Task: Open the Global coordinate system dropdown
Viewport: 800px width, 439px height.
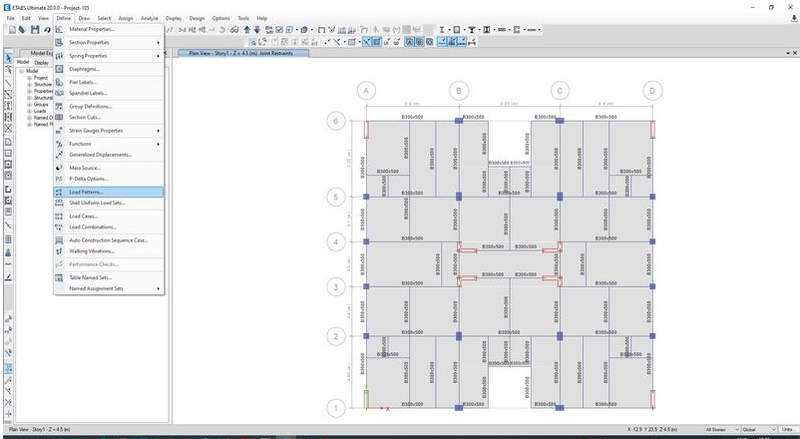Action: pos(759,430)
